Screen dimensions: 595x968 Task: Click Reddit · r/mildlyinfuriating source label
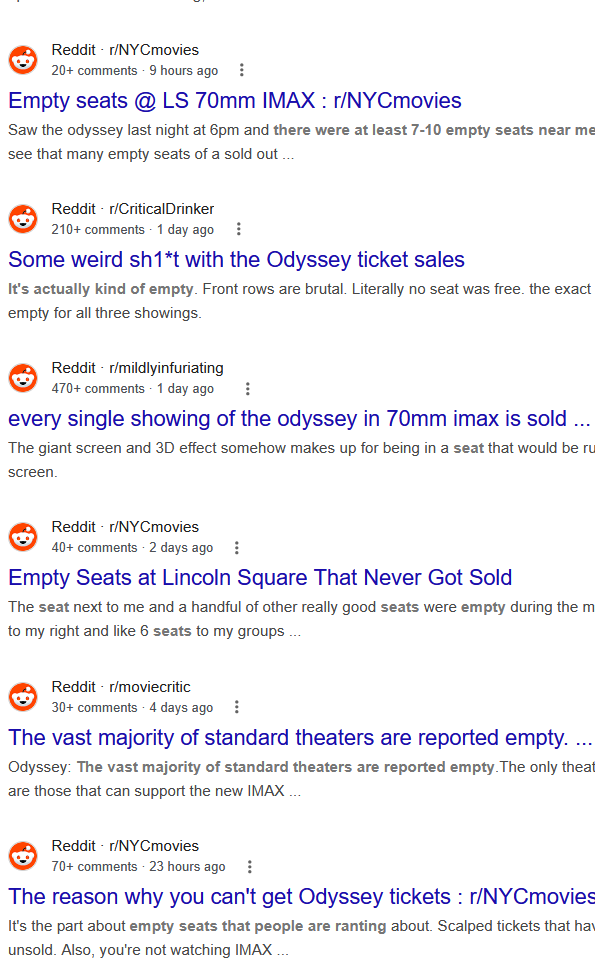[x=138, y=368]
